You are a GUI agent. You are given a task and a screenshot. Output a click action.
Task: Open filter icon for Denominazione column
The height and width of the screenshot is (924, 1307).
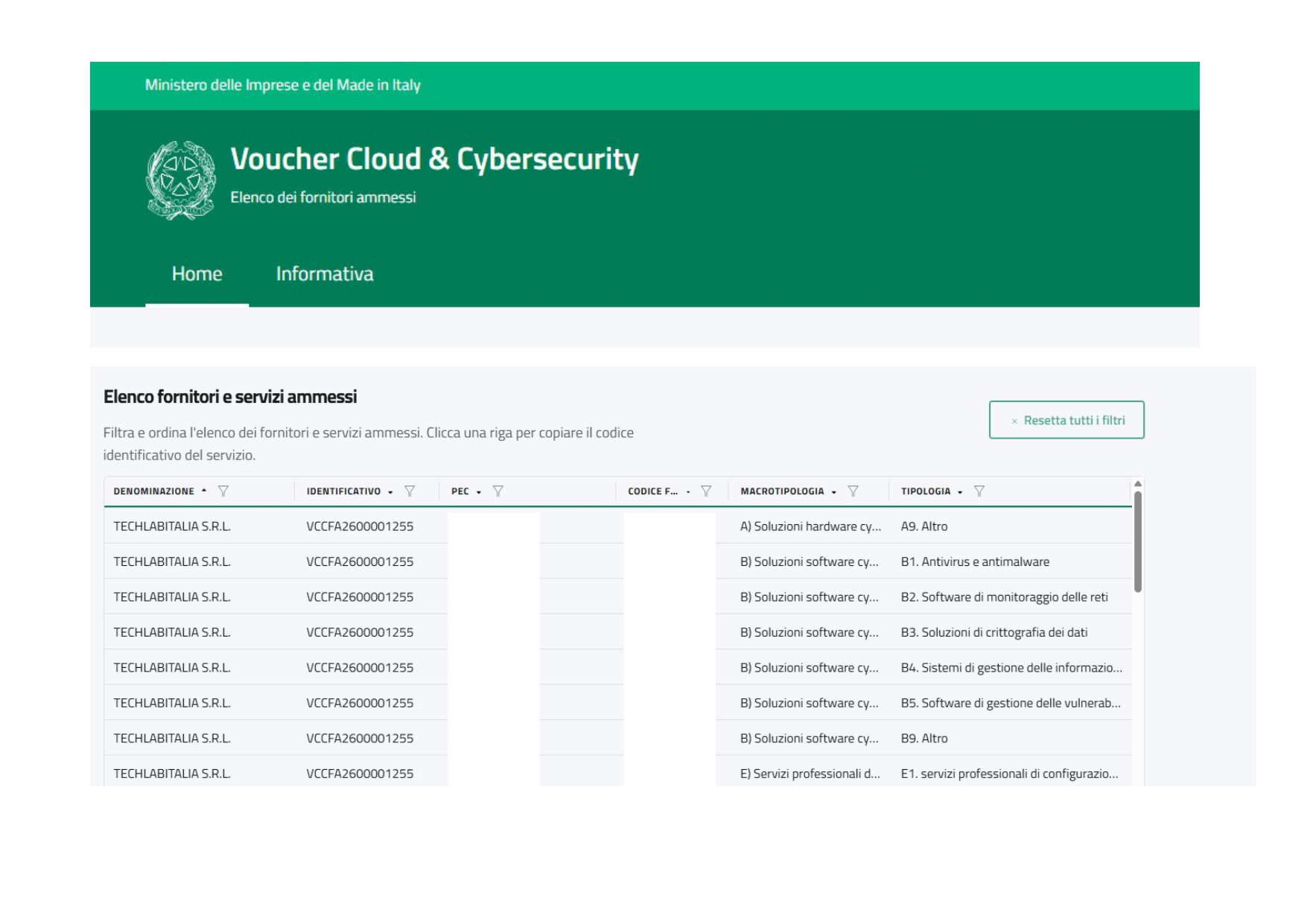tap(223, 491)
